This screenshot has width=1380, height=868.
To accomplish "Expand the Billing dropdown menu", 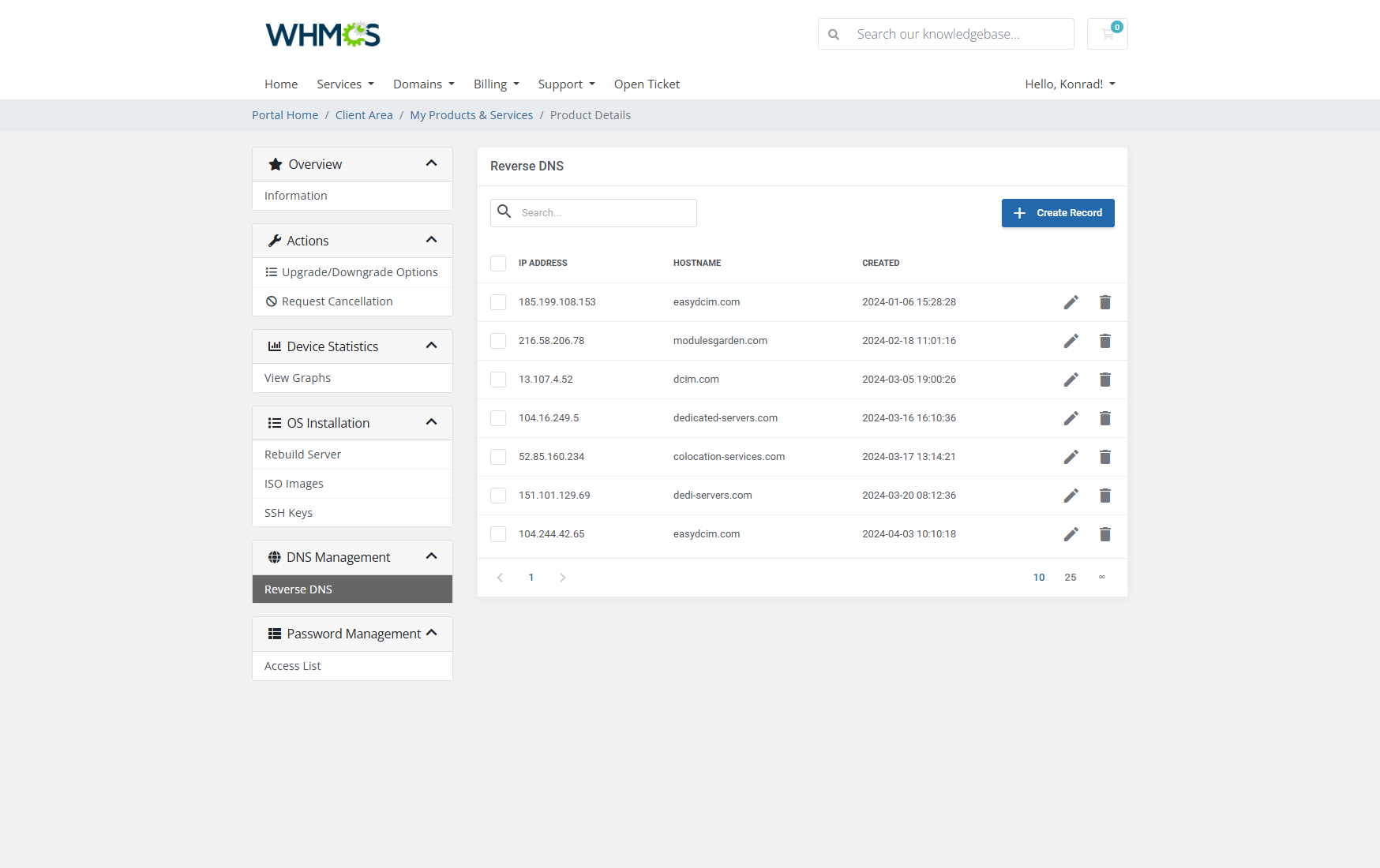I will pos(496,84).
